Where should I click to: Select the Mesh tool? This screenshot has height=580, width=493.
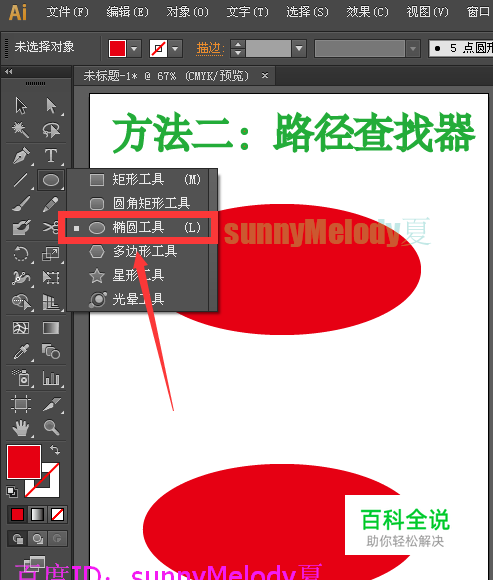click(21, 328)
